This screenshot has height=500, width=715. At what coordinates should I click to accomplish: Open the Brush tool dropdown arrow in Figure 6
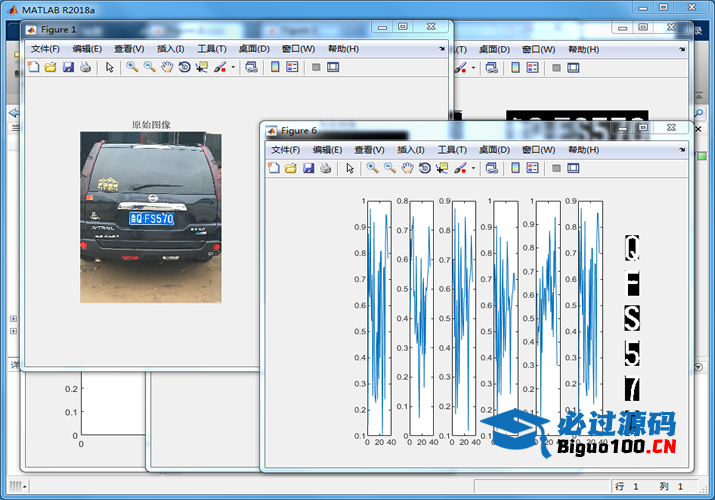tap(474, 169)
